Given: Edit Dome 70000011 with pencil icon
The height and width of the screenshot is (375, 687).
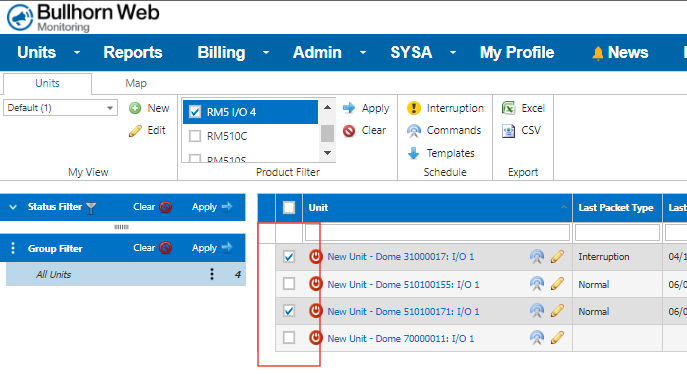Looking at the screenshot, I should coord(557,338).
